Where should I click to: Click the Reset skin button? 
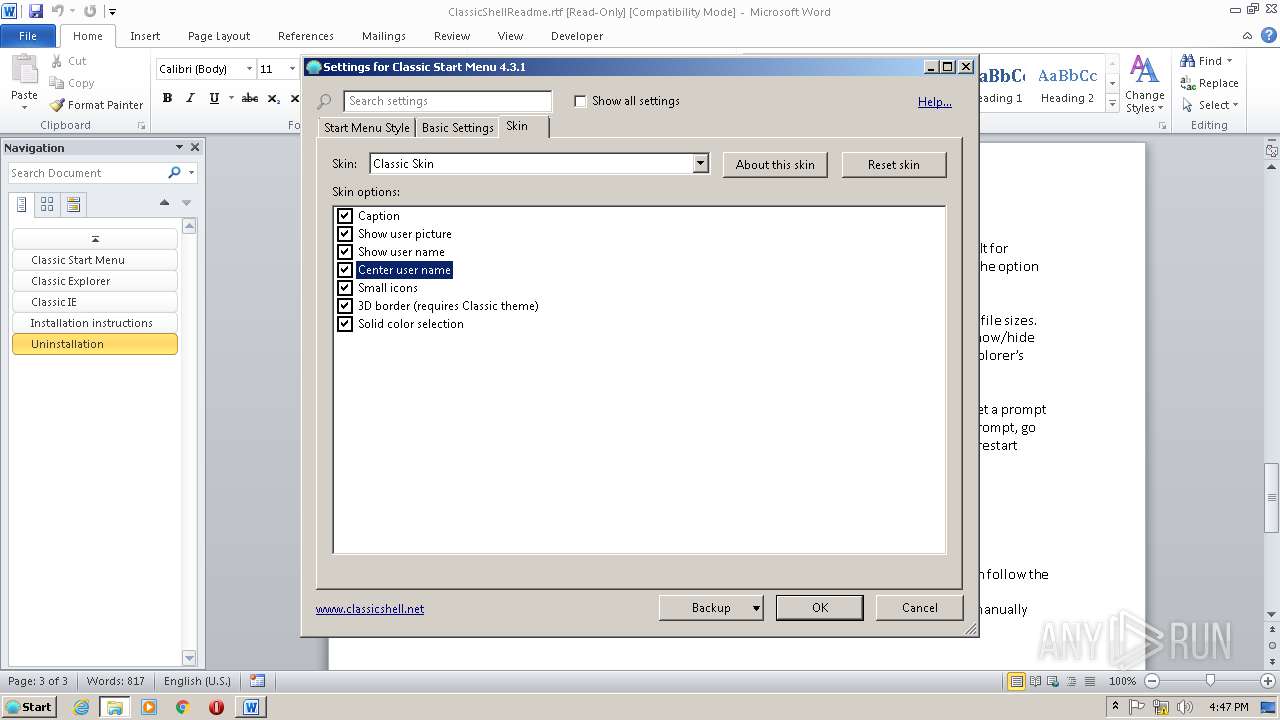pyautogui.click(x=894, y=165)
